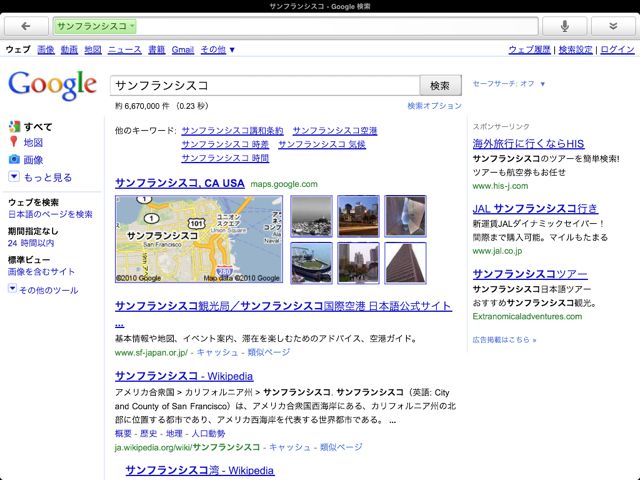Click 海外旅行に行くならHIS sponsored link

pos(528,144)
